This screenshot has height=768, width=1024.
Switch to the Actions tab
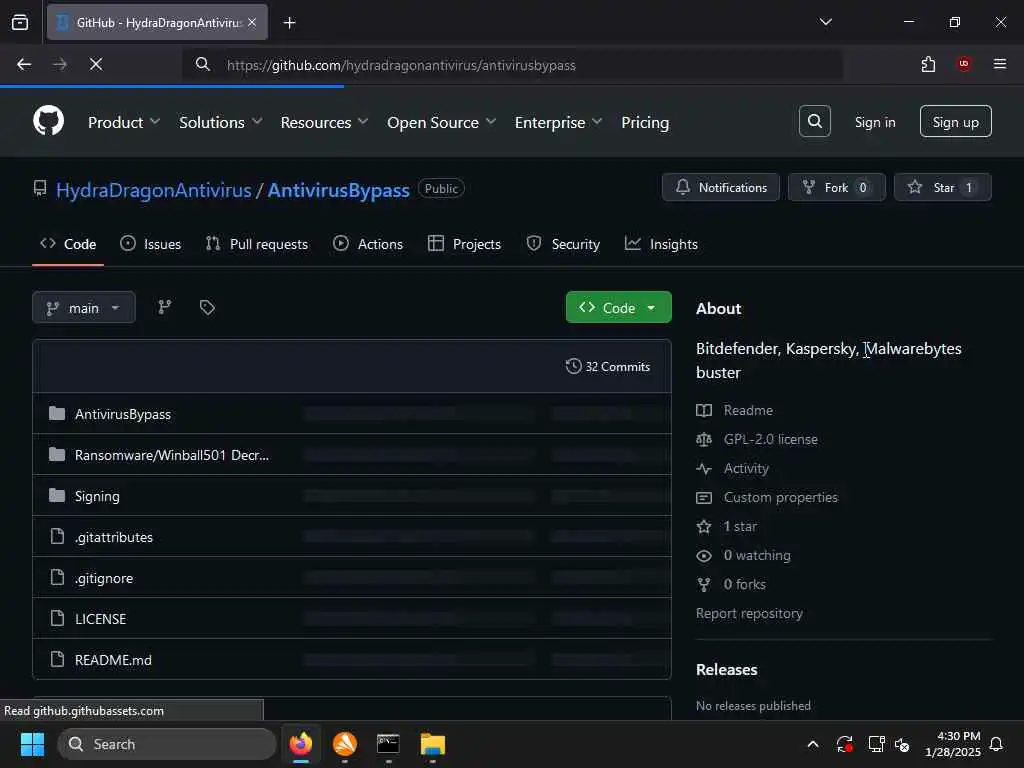pos(368,244)
